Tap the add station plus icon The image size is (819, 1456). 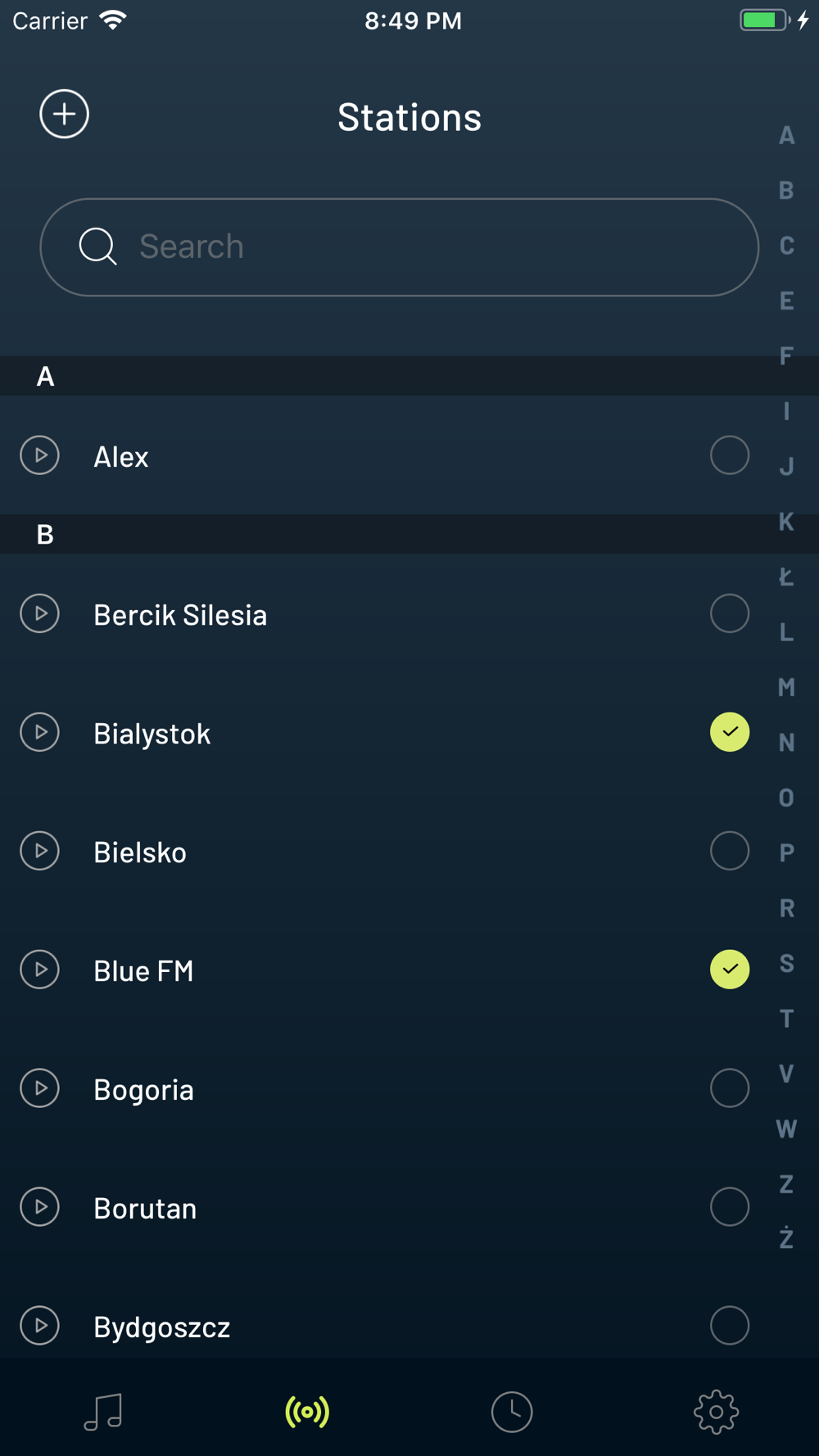64,114
